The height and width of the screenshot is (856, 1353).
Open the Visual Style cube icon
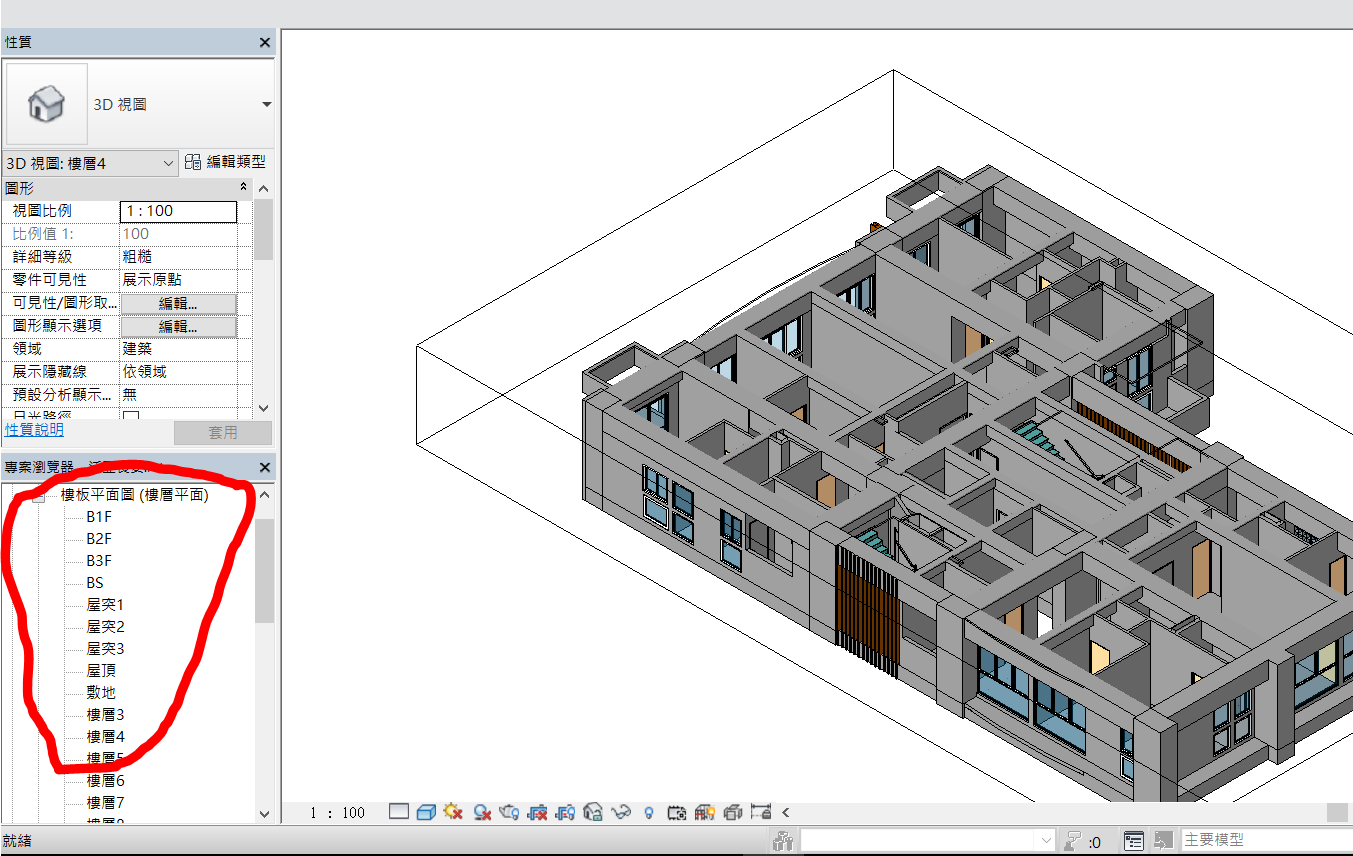click(426, 812)
